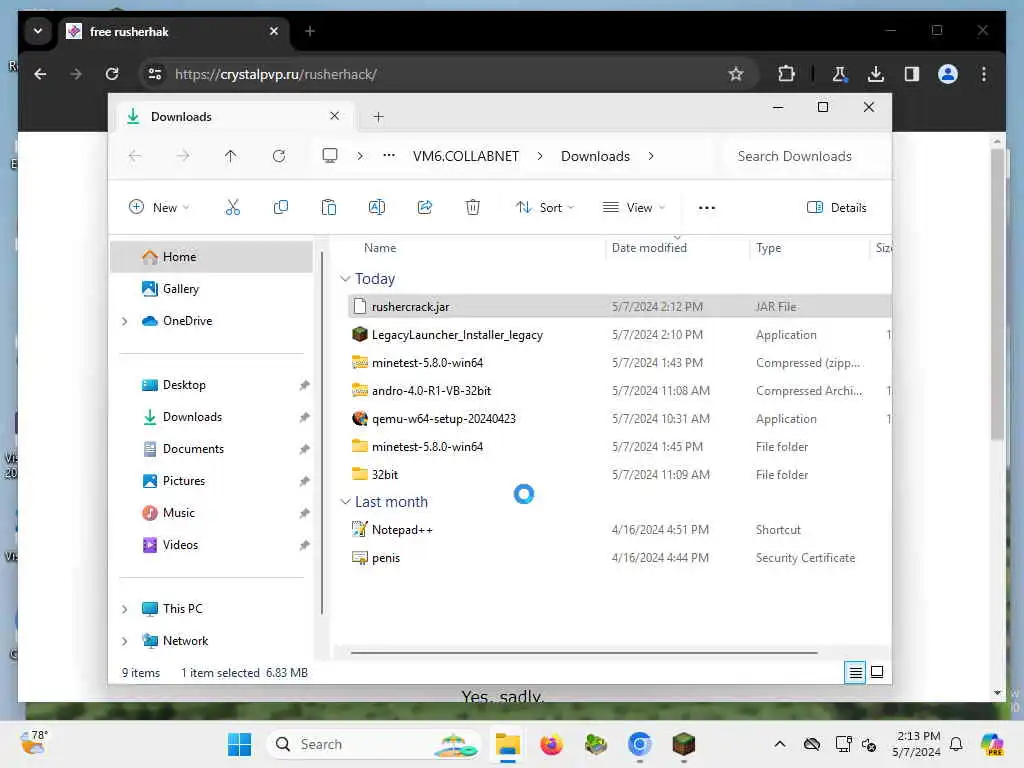Select LegacyLauncher_Installer_legacy file
The width and height of the screenshot is (1024, 768).
pos(619,334)
